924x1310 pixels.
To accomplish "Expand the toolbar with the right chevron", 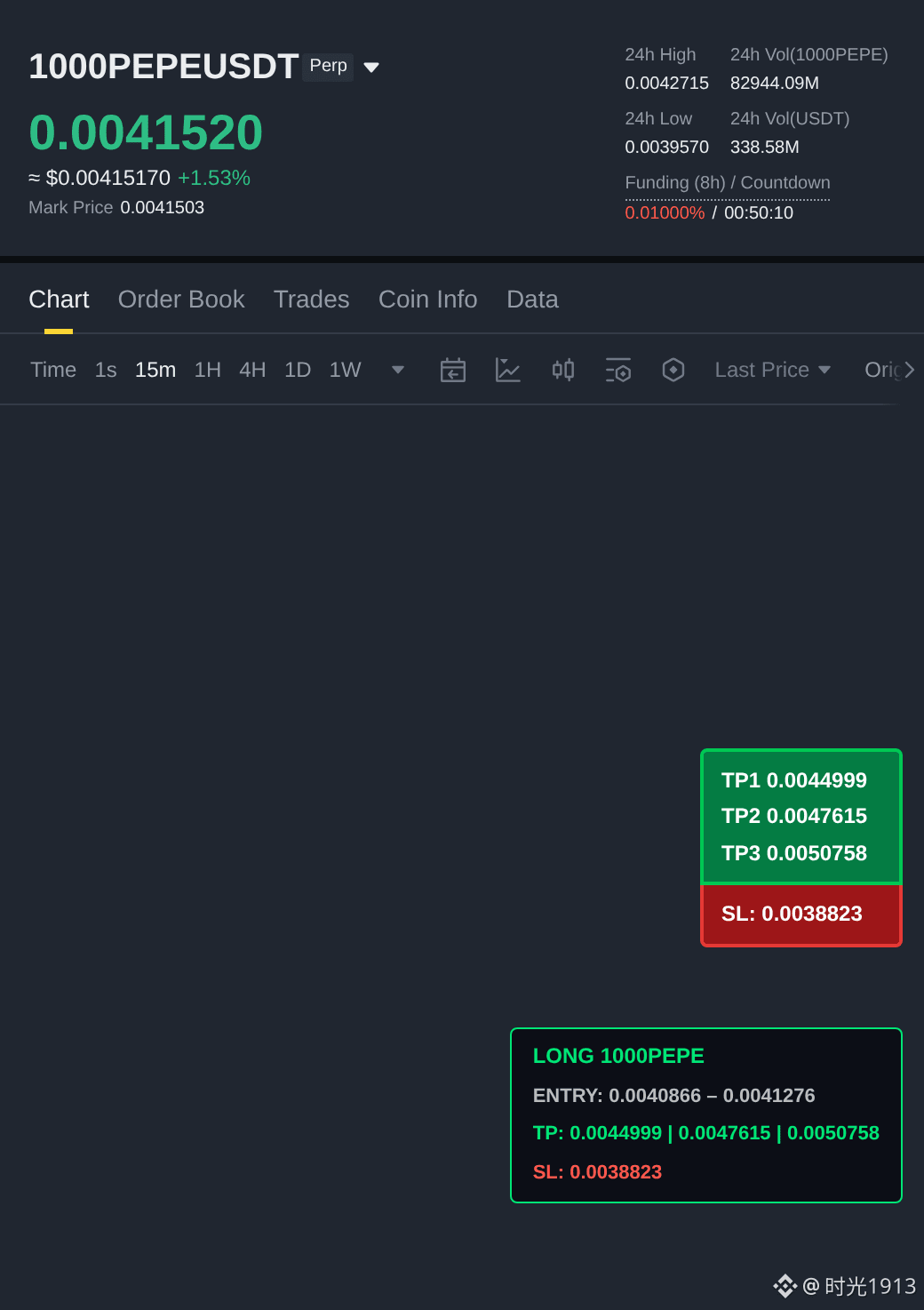I will tap(909, 370).
